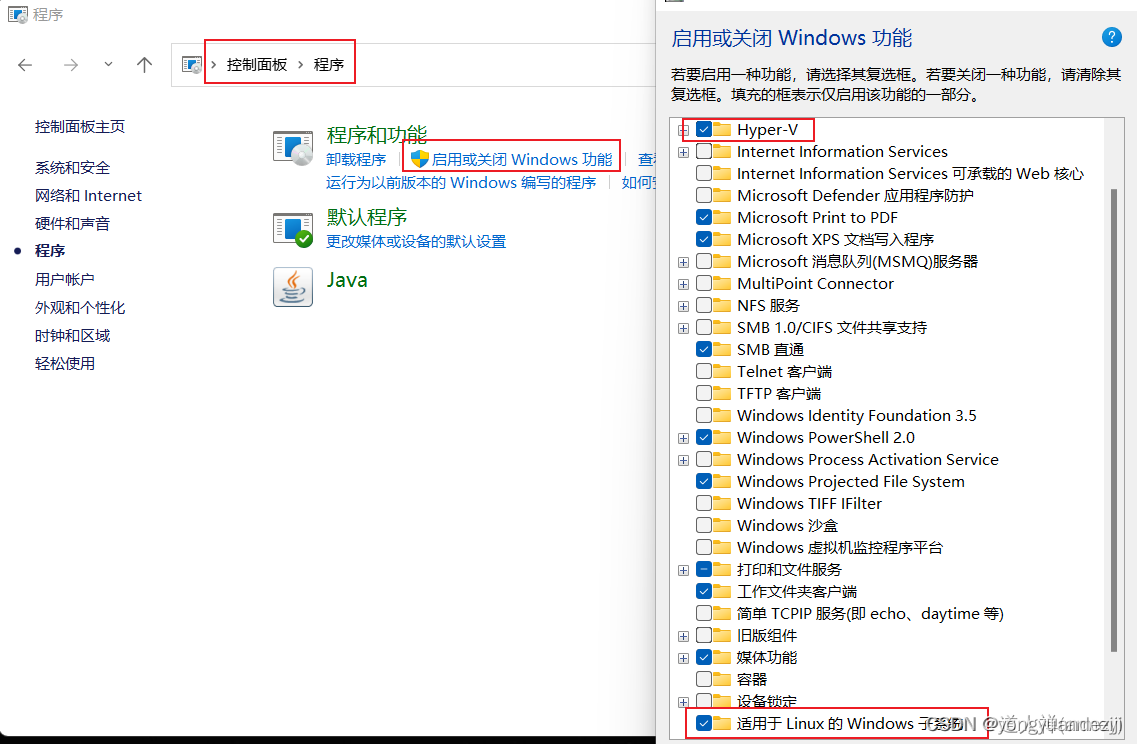Click the 卸载程序 link

click(356, 160)
